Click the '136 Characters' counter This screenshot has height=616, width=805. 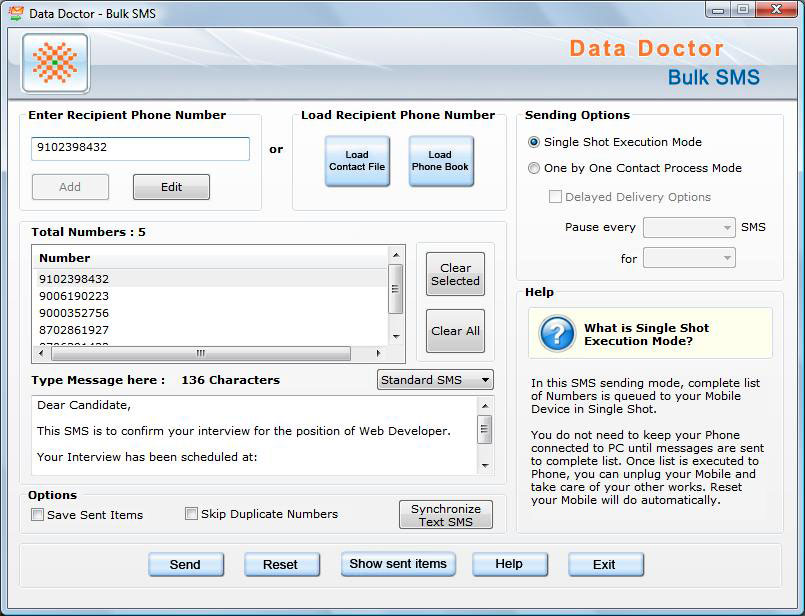coord(231,380)
